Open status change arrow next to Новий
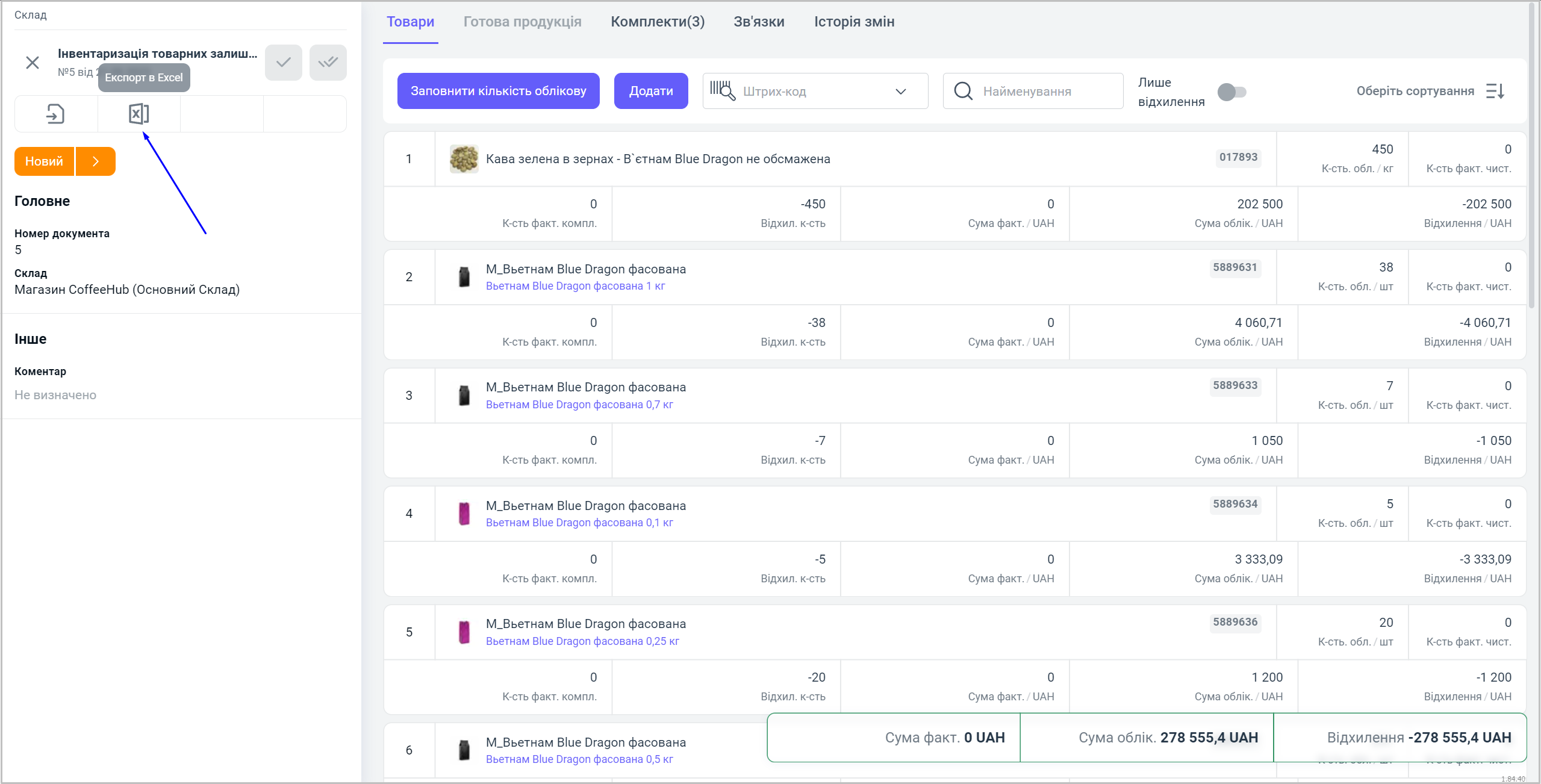The image size is (1541, 784). [96, 161]
